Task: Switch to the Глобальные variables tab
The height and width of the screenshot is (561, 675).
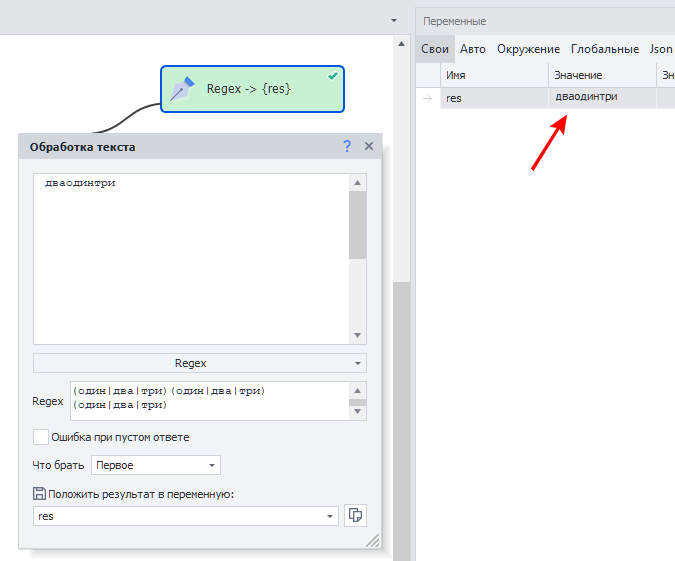Action: [x=605, y=49]
